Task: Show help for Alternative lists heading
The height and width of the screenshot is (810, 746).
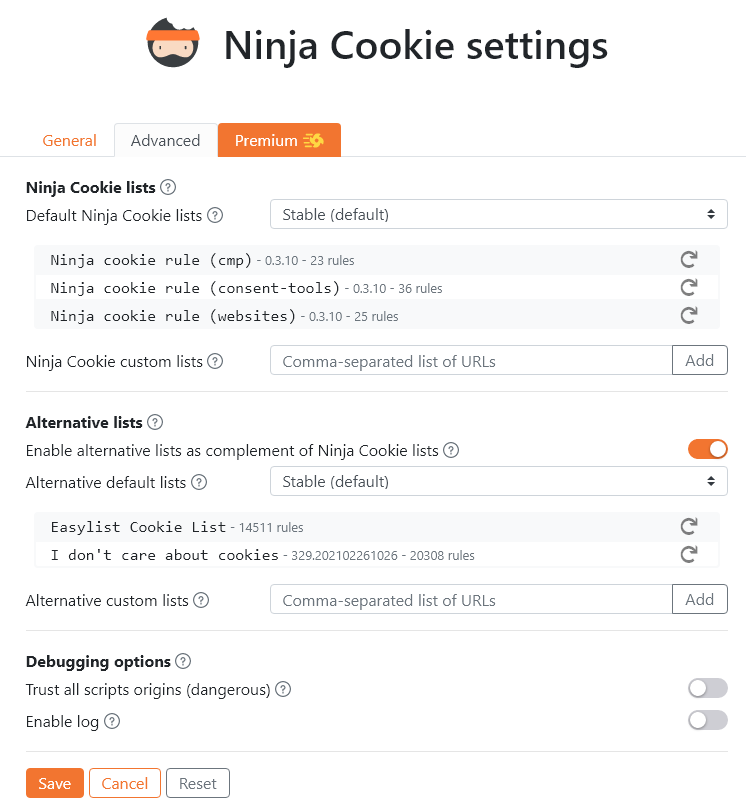Action: coord(155,423)
